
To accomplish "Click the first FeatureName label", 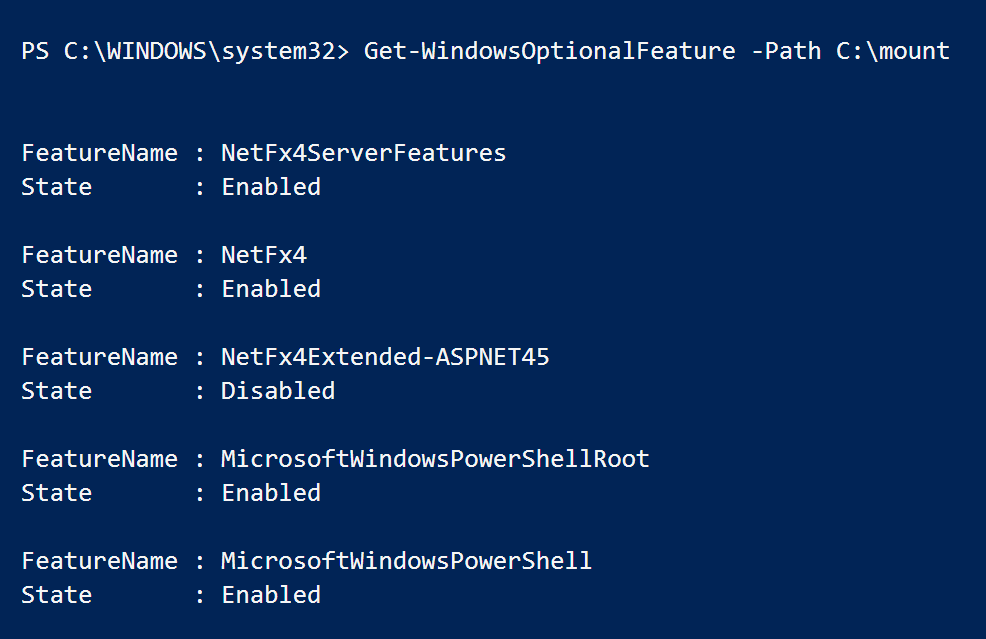I will (x=99, y=153).
